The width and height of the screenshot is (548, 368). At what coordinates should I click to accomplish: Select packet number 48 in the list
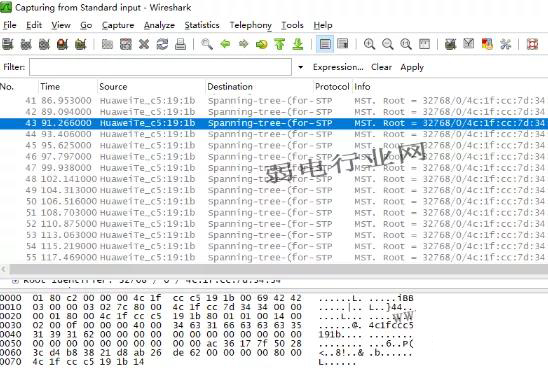tap(274, 179)
